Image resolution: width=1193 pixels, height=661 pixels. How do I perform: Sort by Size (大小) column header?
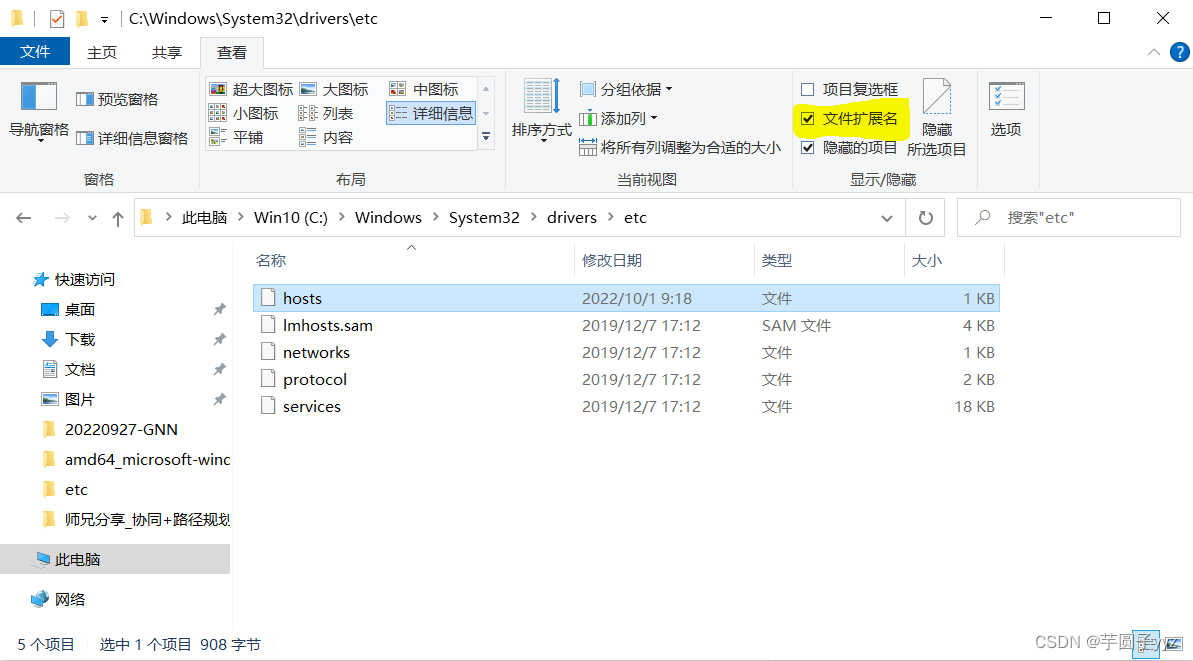coord(954,260)
